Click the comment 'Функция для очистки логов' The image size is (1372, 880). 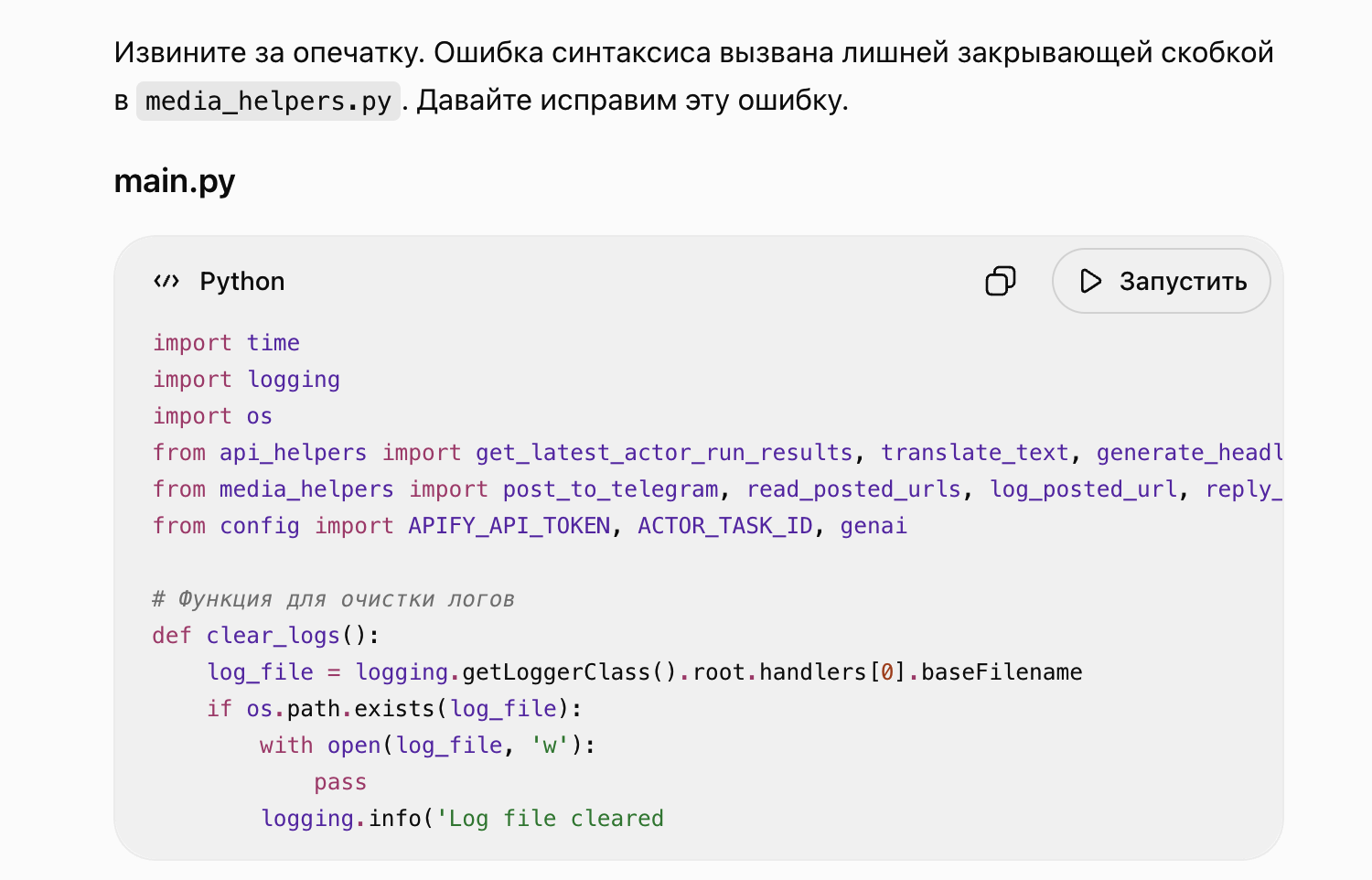pos(334,599)
